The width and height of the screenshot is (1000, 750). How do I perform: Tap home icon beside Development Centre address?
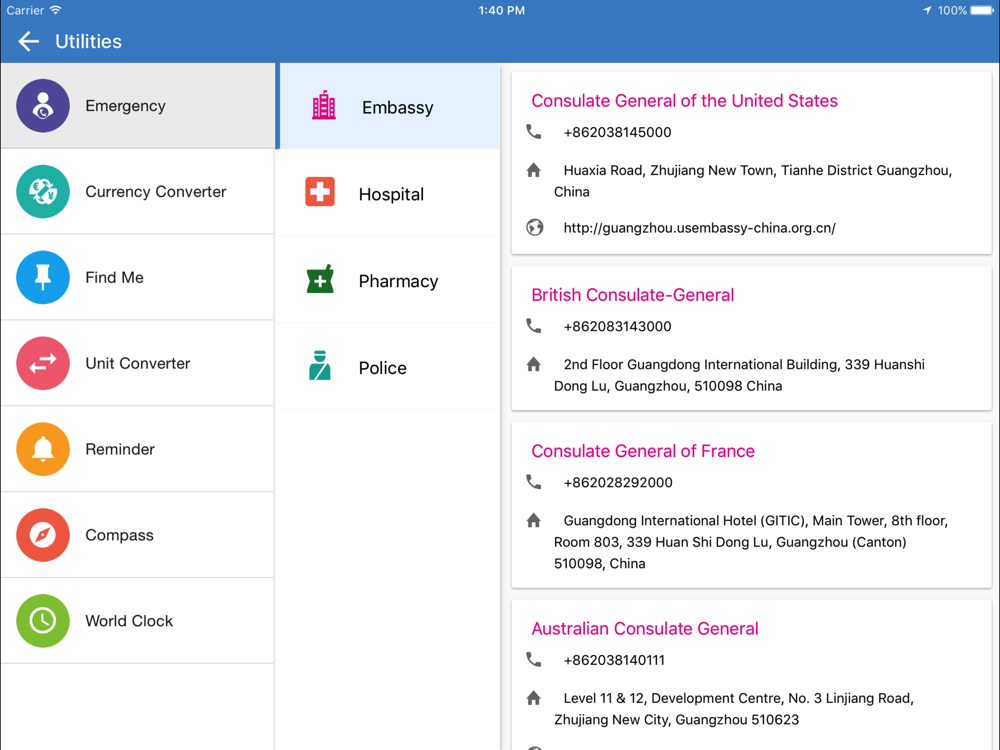(x=534, y=698)
